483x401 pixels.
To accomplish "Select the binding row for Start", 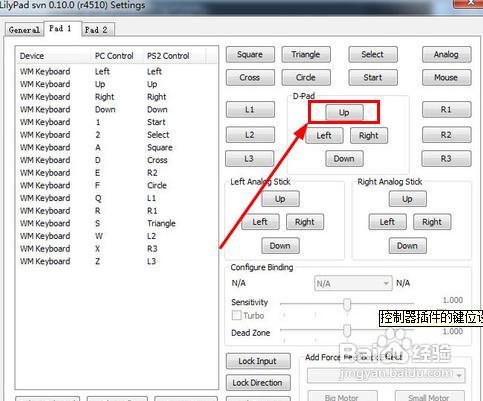I will pyautogui.click(x=117, y=122).
